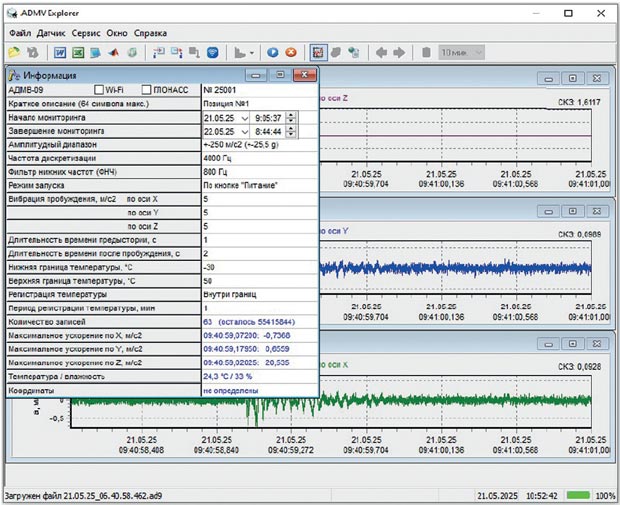Toggle the highlighted graph view icon
The width and height of the screenshot is (620, 505).
point(318,52)
